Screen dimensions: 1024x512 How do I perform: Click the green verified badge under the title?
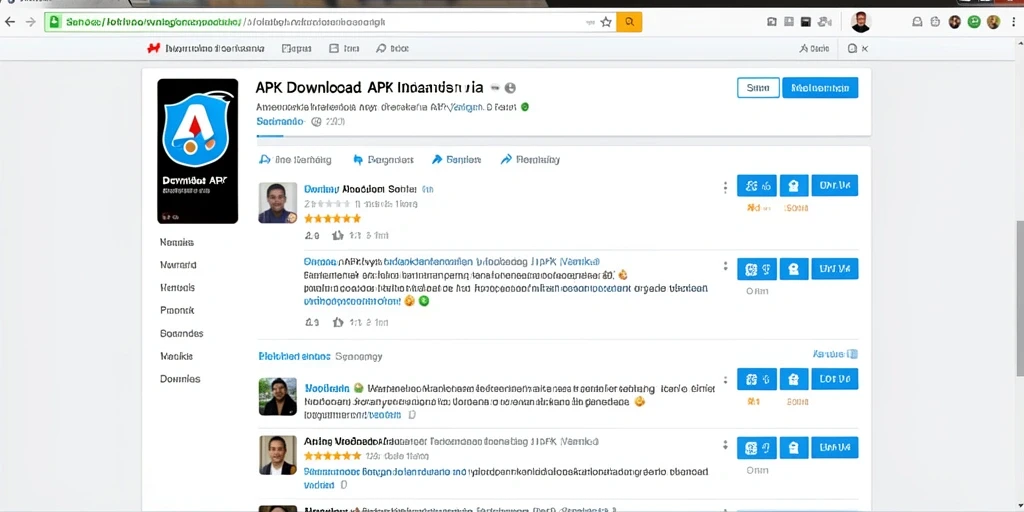coord(524,106)
